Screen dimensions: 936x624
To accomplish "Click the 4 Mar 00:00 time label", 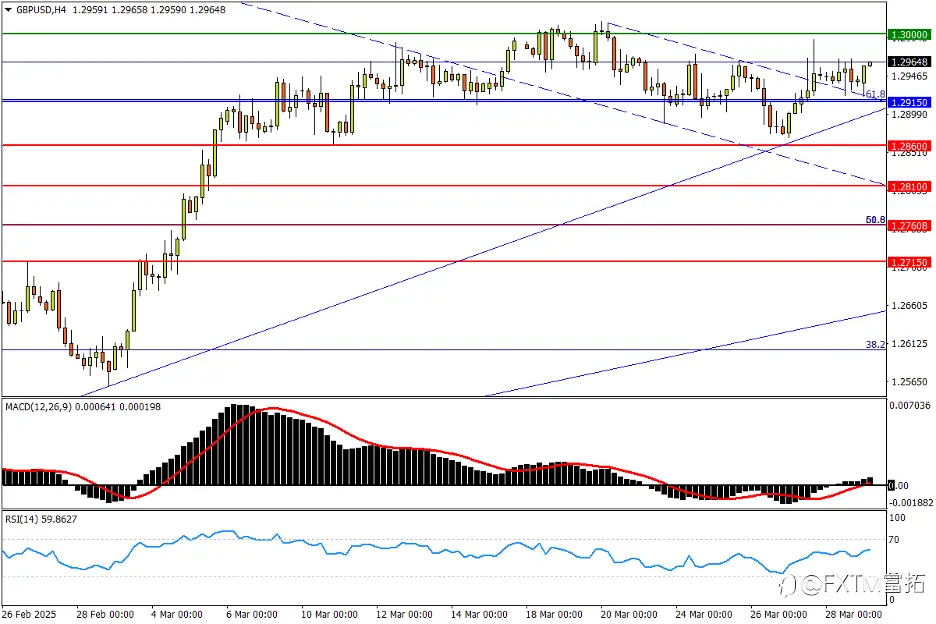I will coord(177,614).
